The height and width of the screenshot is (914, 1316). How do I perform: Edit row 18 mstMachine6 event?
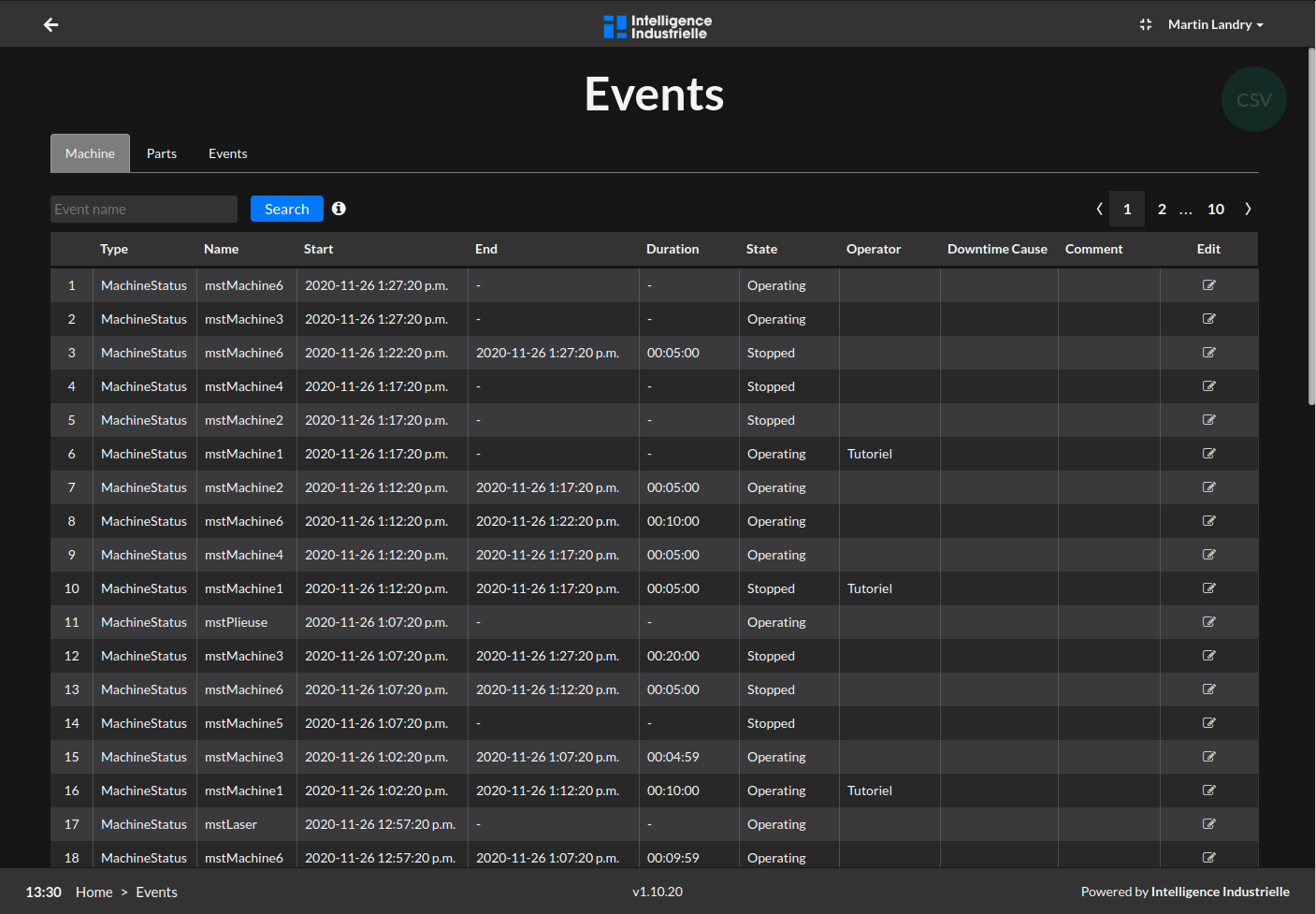tap(1208, 858)
